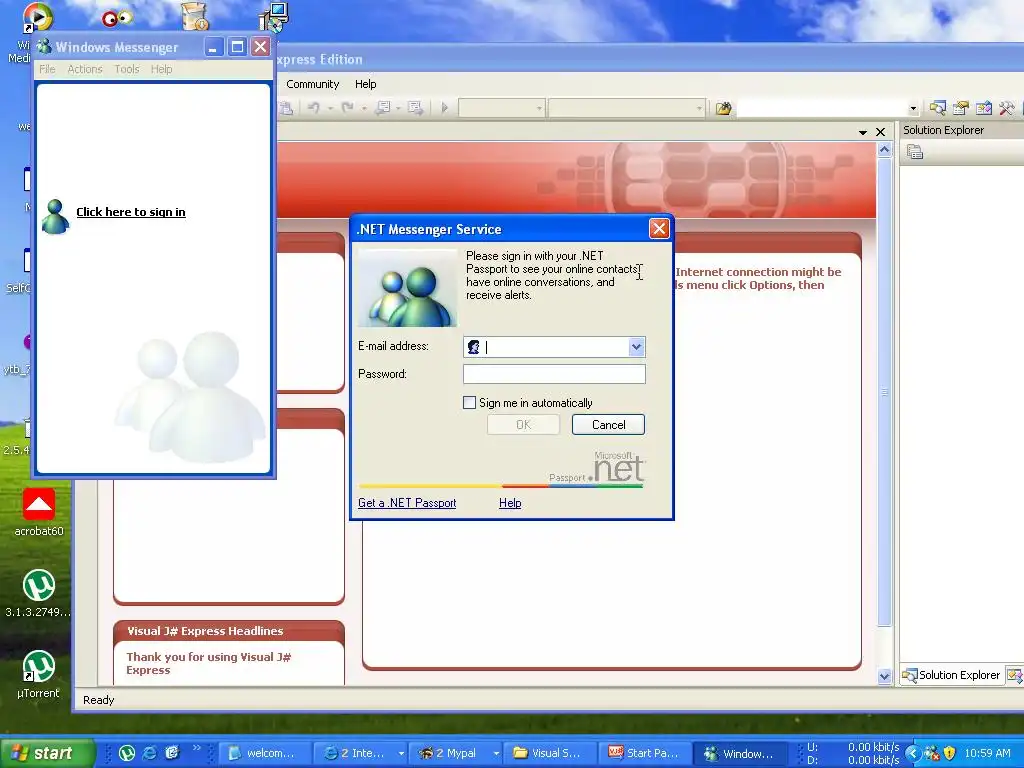Show hidden system tray icons arrow
This screenshot has height=768, width=1024.
click(x=913, y=753)
